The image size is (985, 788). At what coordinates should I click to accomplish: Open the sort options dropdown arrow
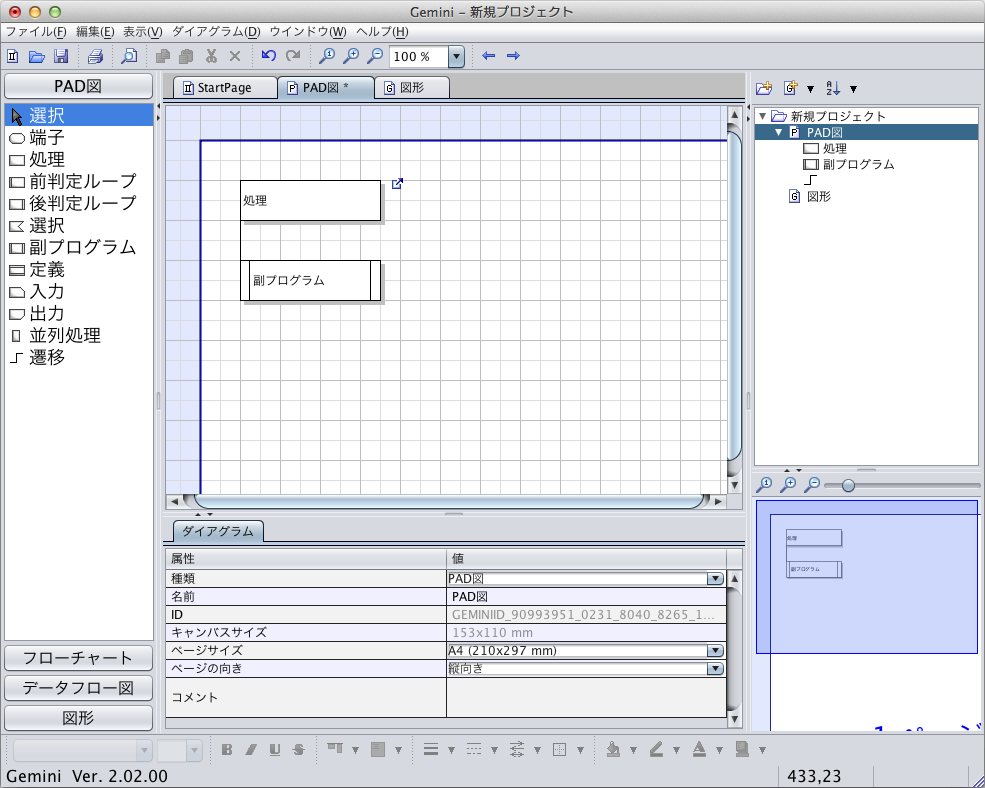pyautogui.click(x=853, y=89)
